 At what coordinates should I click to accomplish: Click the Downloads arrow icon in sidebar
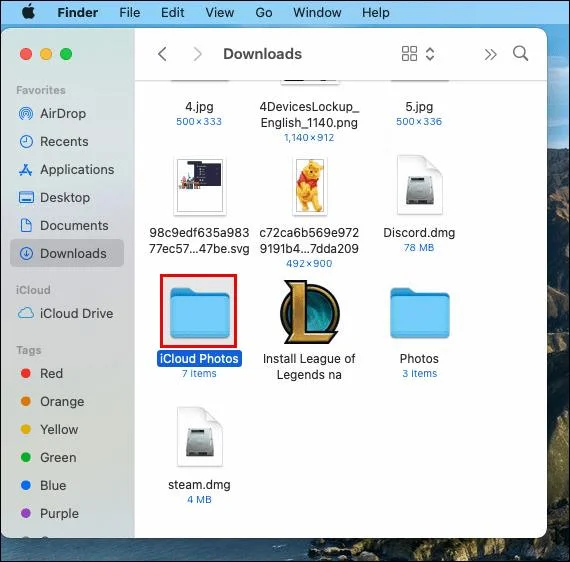point(26,253)
